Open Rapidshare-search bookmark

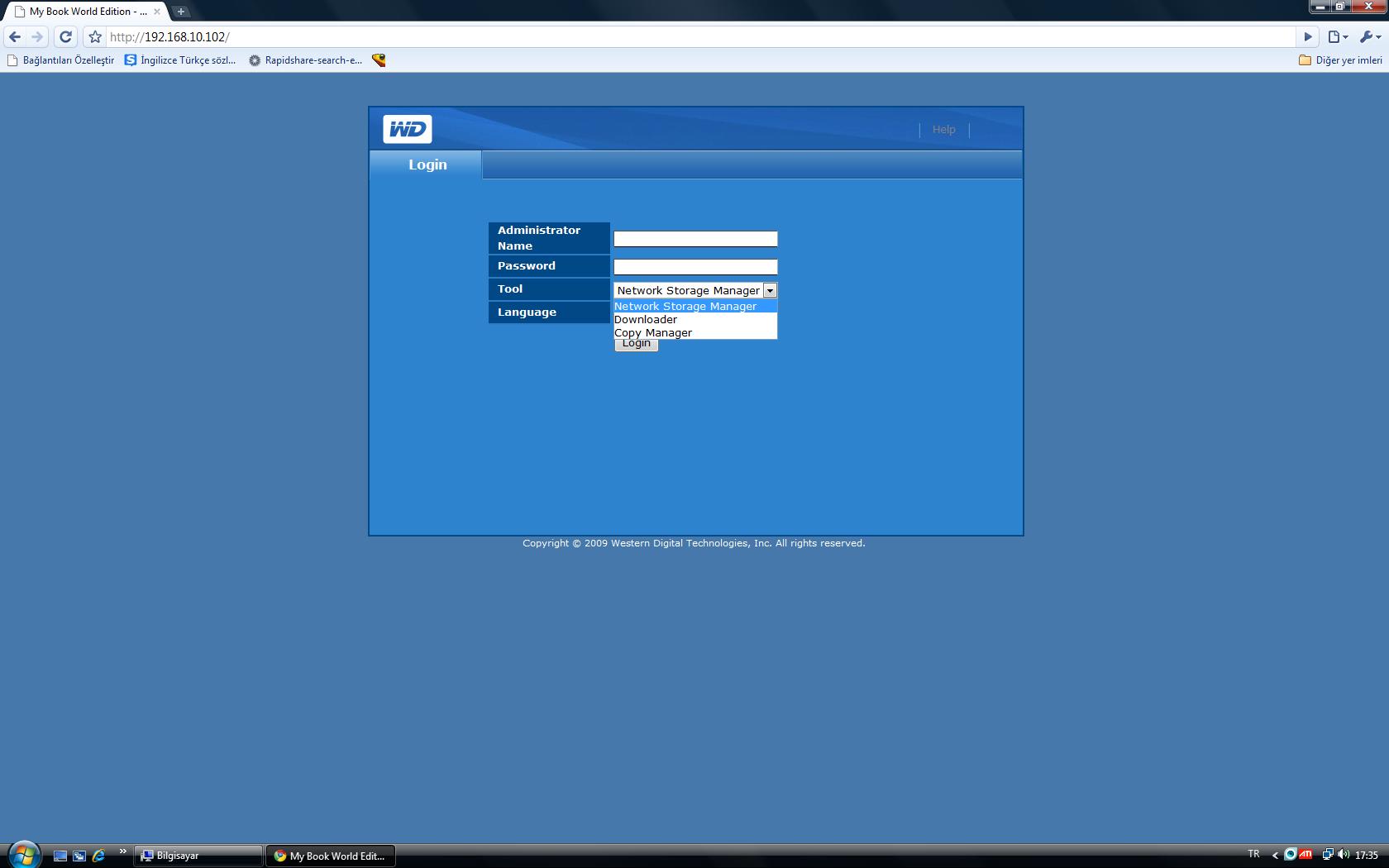coord(306,60)
